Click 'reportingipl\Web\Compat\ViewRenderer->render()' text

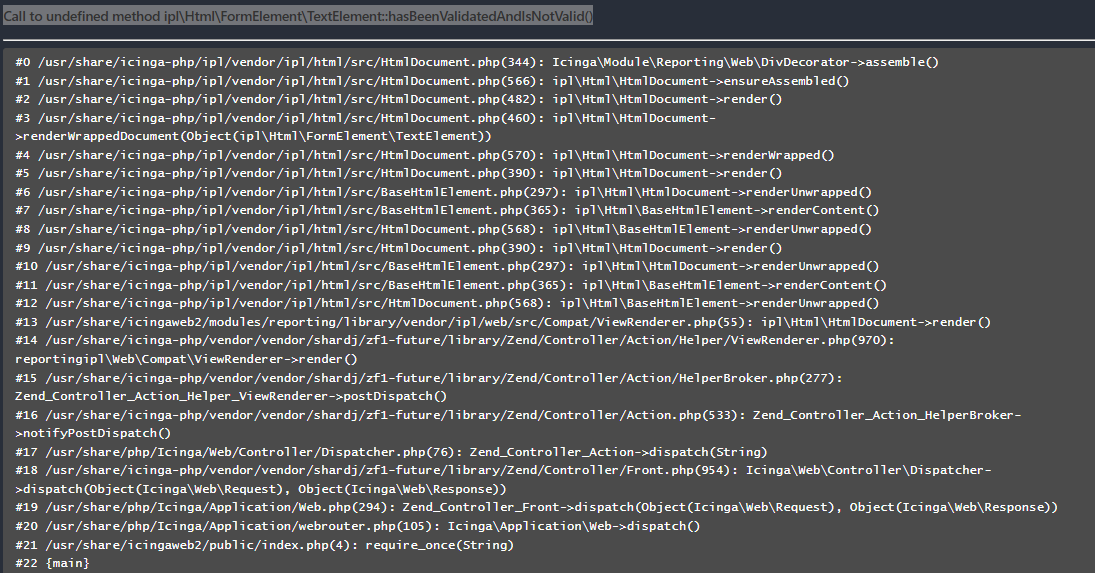point(186,359)
